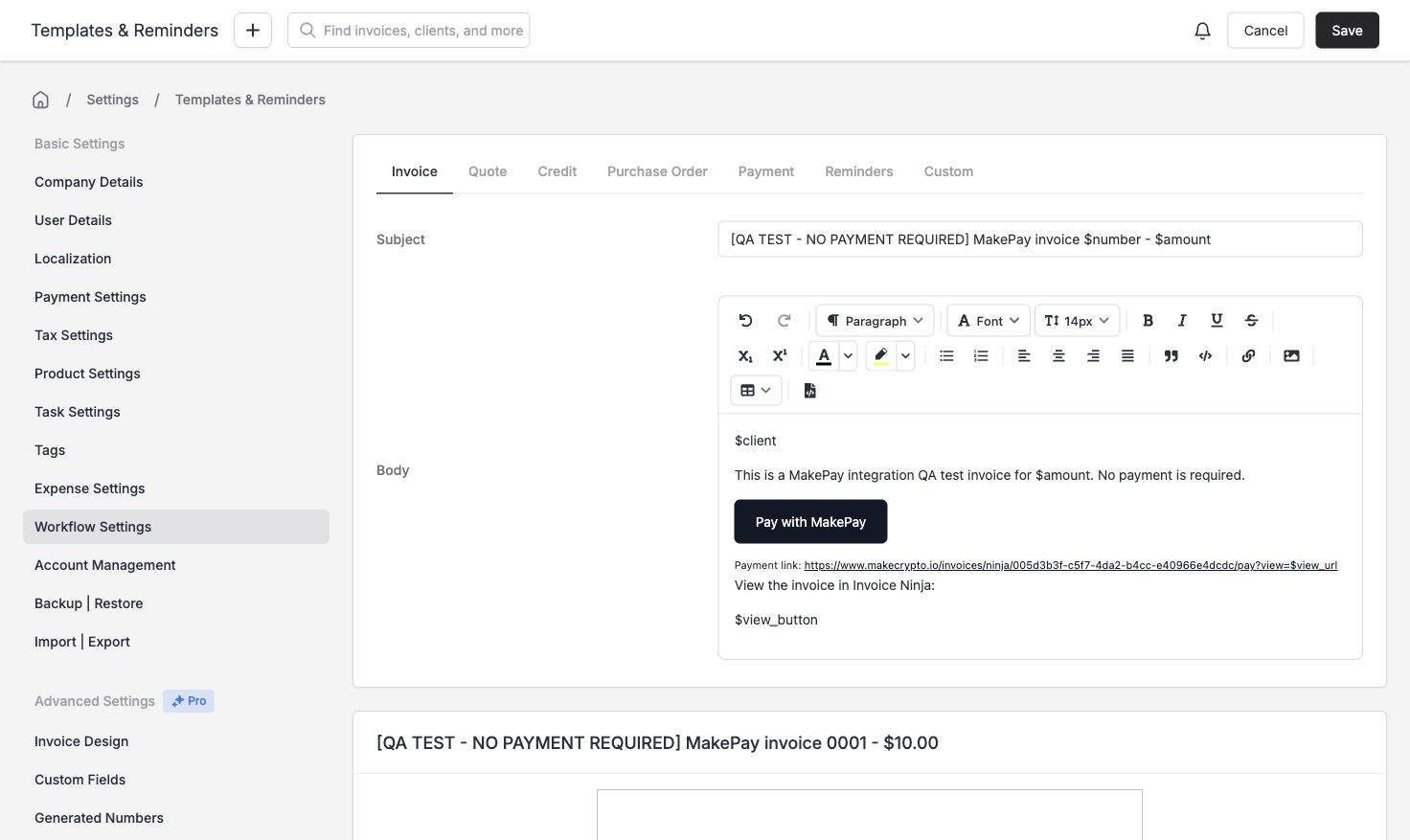
Task: Open the Purchase Order tab
Action: click(x=657, y=171)
